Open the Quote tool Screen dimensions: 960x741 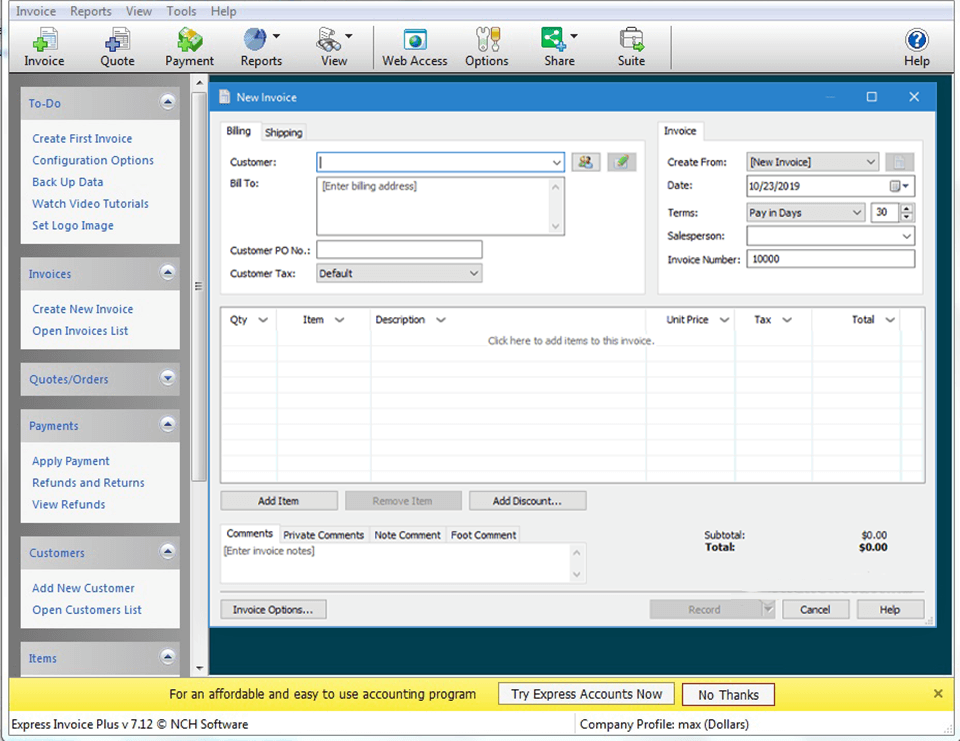[116, 46]
